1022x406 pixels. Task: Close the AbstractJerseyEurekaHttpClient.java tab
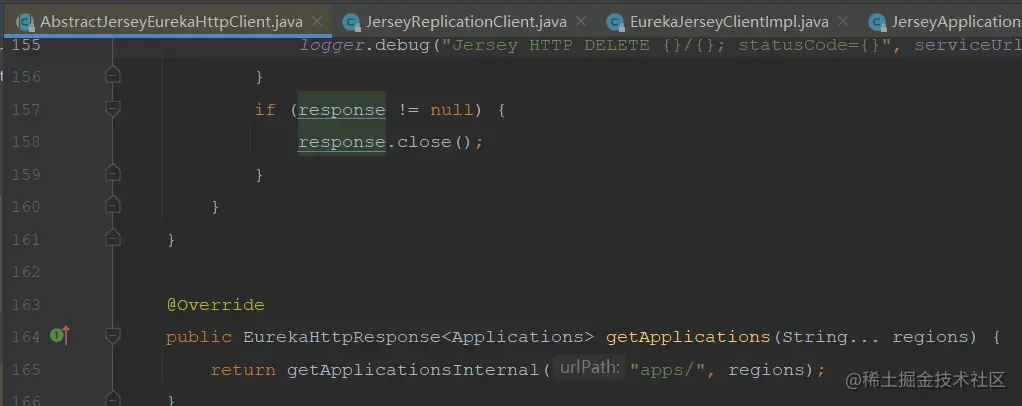pyautogui.click(x=317, y=22)
